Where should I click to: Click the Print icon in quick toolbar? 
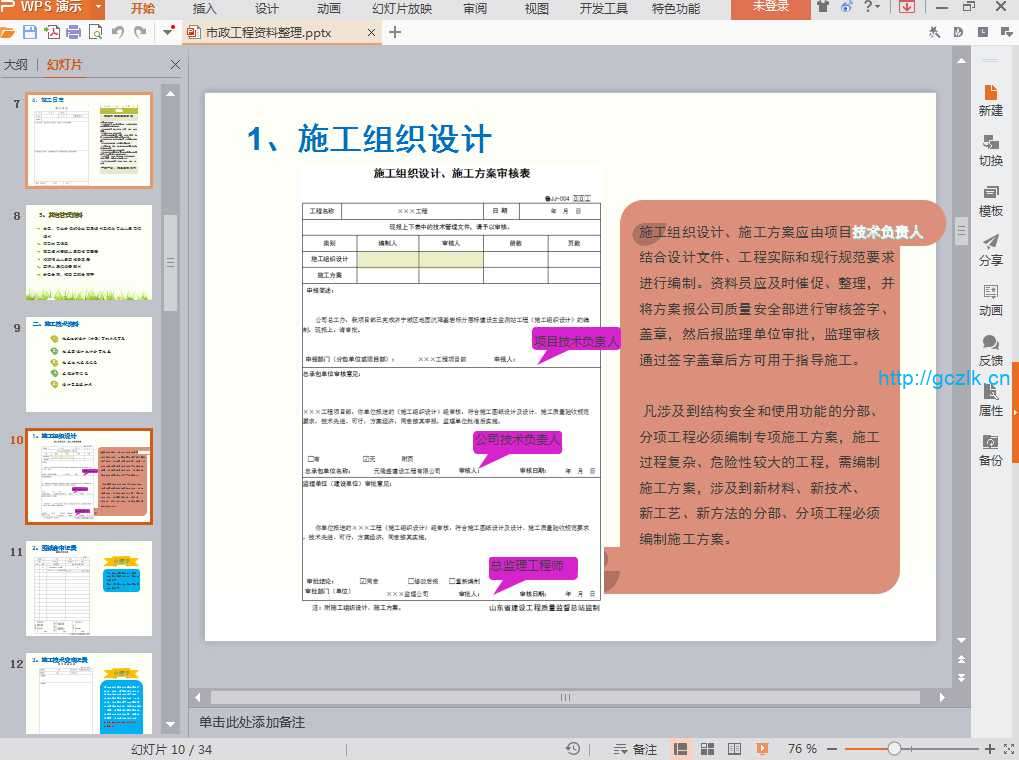point(73,32)
